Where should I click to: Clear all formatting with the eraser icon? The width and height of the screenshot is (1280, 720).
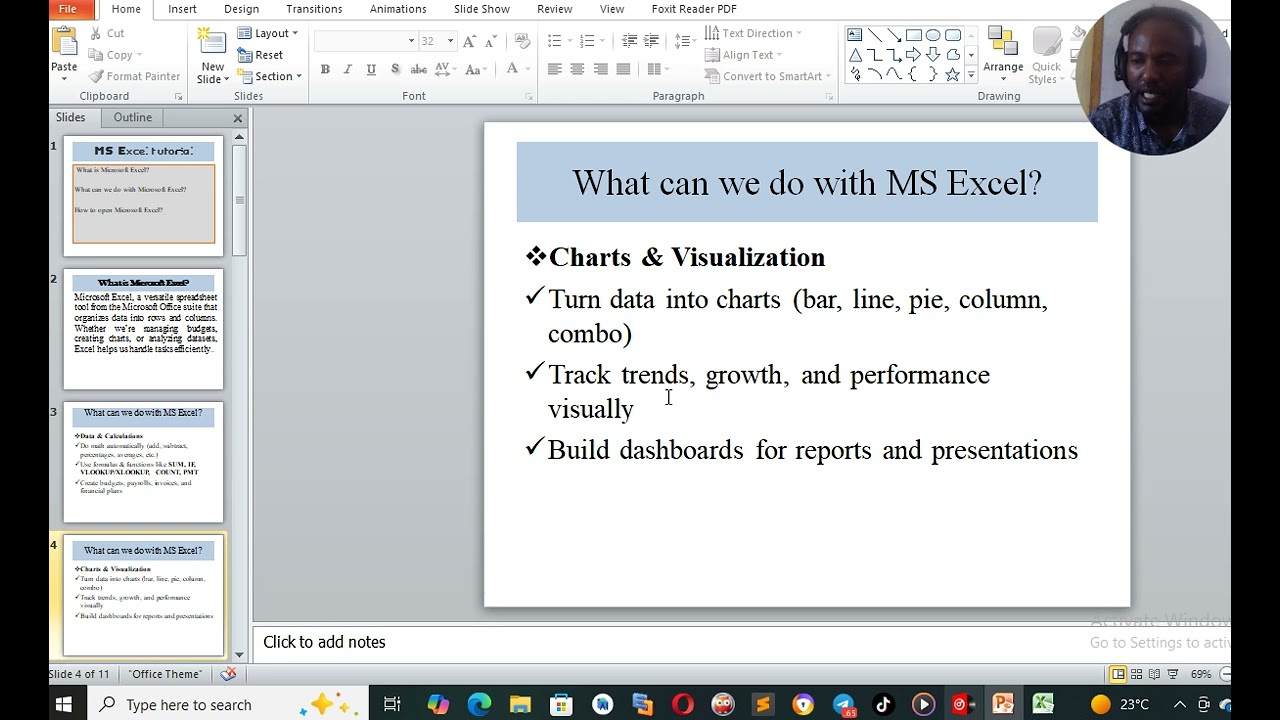click(x=523, y=41)
